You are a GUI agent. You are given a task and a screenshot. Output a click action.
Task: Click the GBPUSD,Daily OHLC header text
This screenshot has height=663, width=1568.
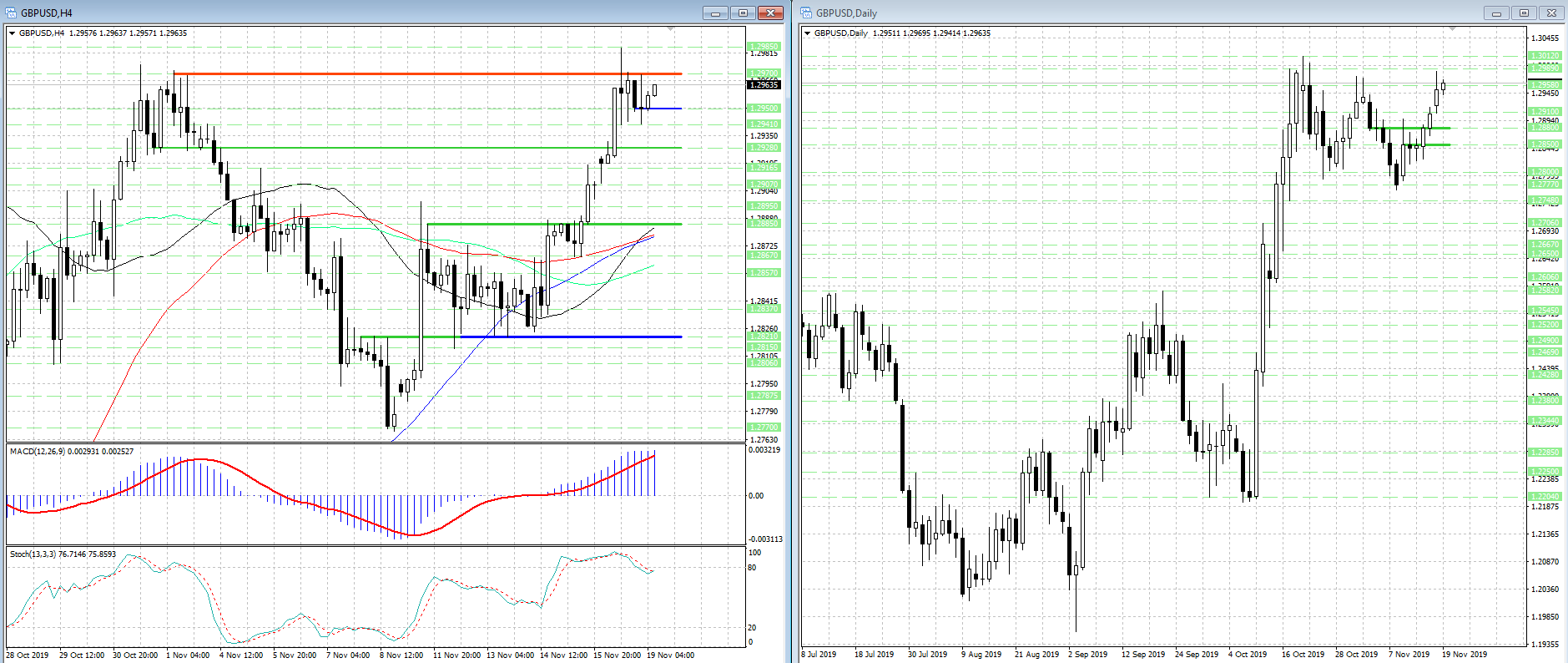pyautogui.click(x=902, y=33)
